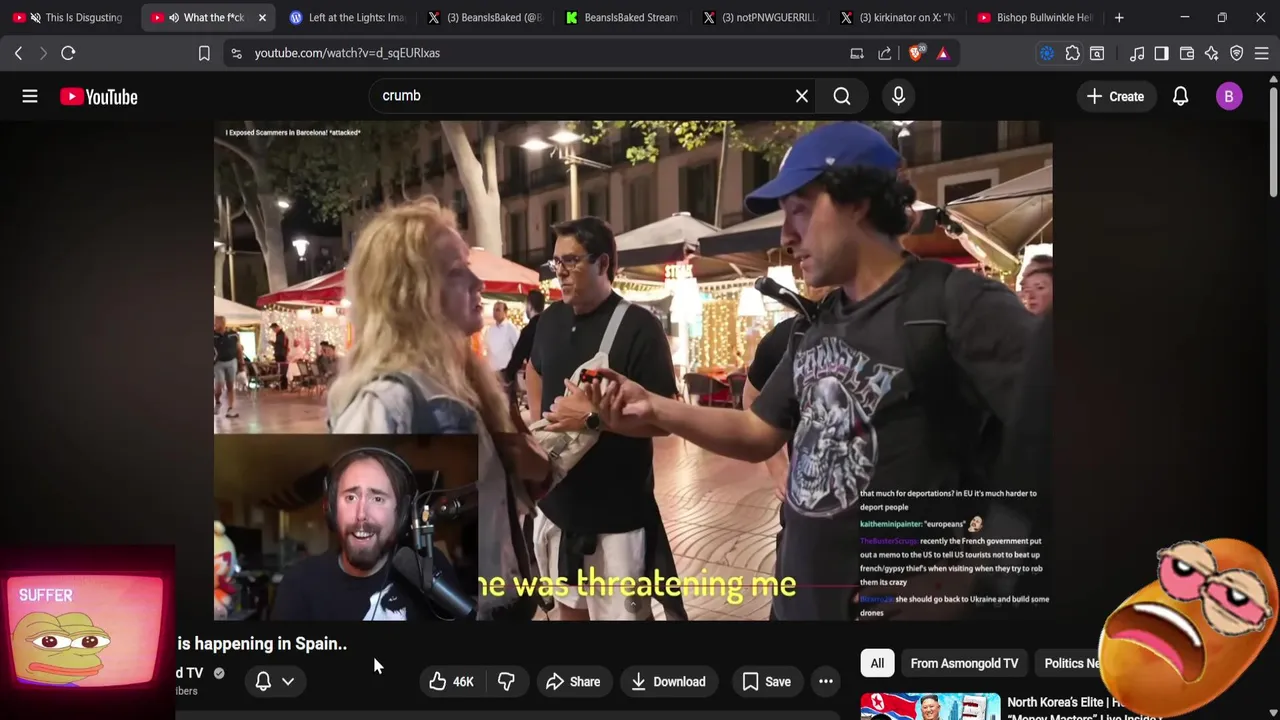The image size is (1280, 720).
Task: Bookmark this page
Action: [x=204, y=53]
